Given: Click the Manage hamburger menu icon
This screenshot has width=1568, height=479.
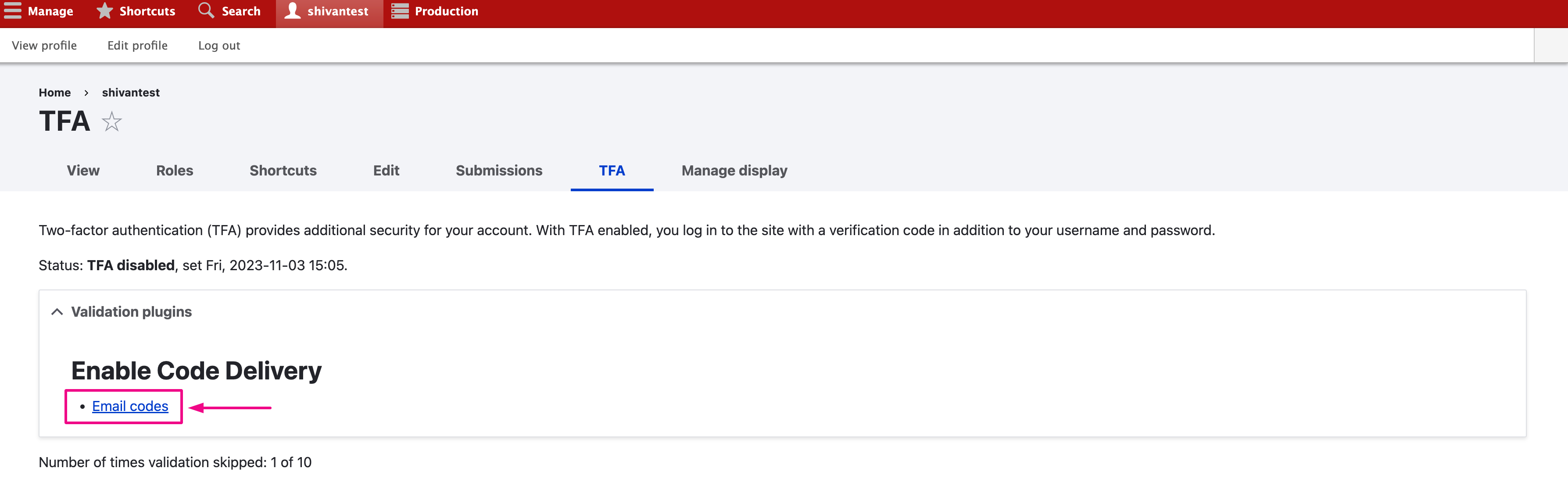Looking at the screenshot, I should (x=12, y=11).
